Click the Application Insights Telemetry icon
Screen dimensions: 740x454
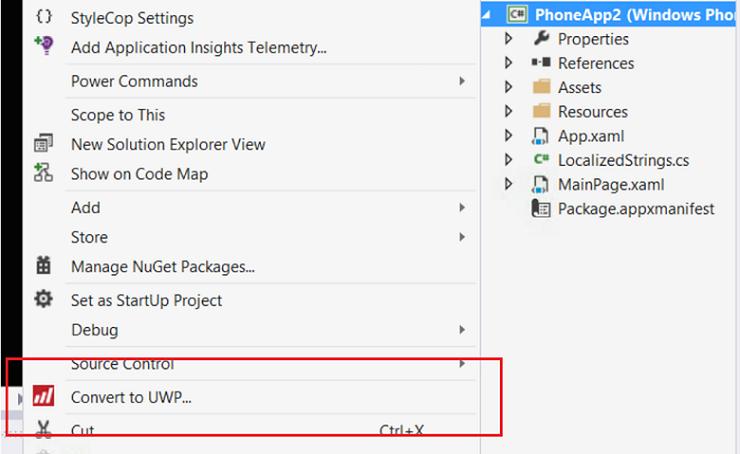coord(43,46)
